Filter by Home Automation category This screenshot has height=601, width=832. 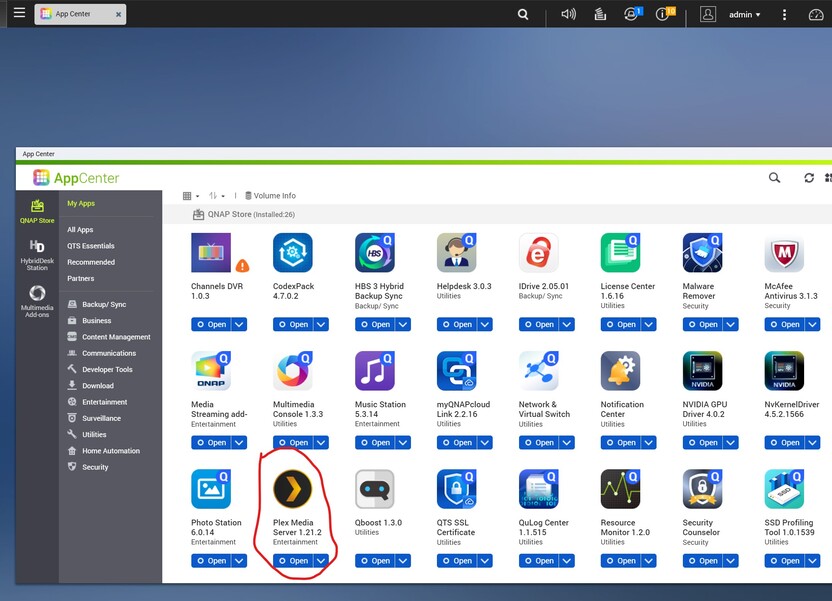click(103, 450)
